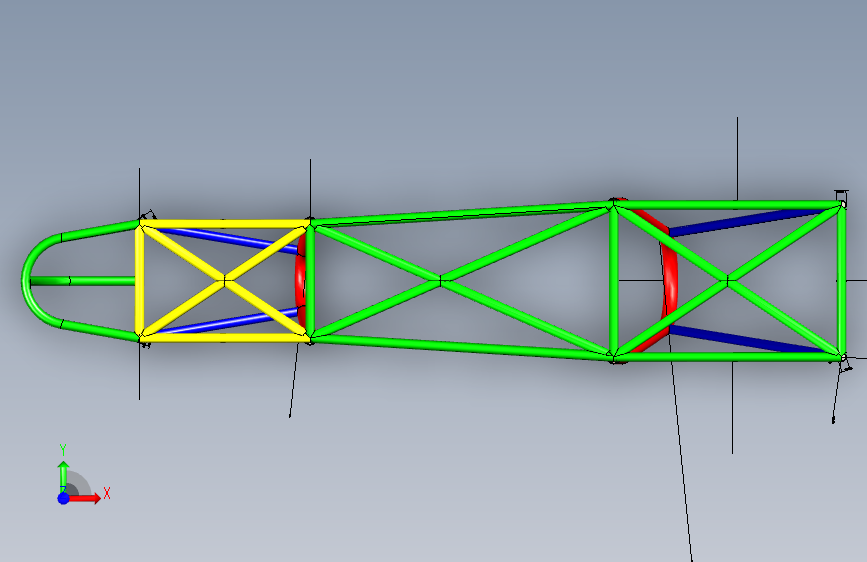Select the yellow bottom horizontal tube
The height and width of the screenshot is (562, 867).
point(224,337)
